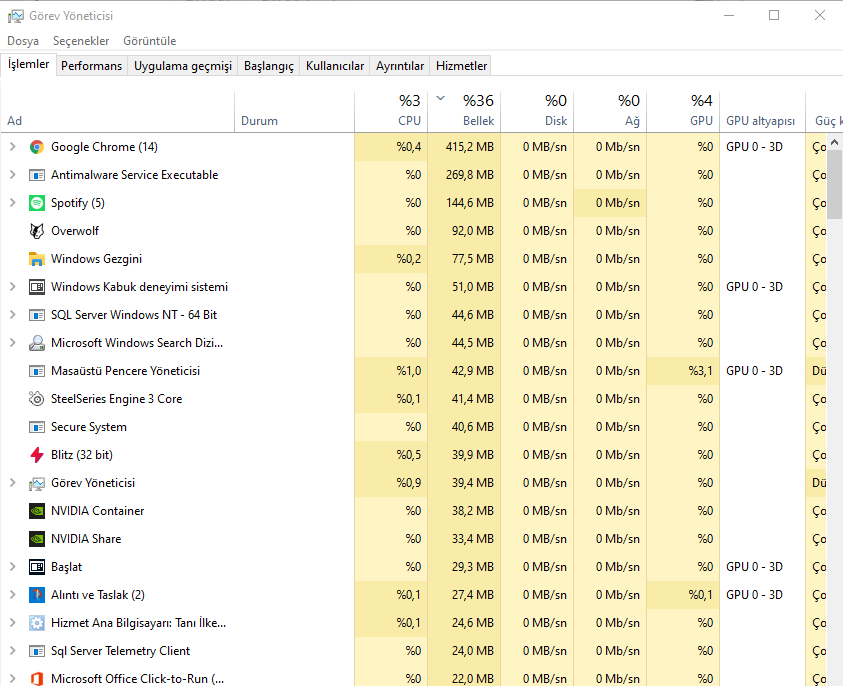843x686 pixels.
Task: Expand the Spotify (5) process group
Action: point(12,203)
